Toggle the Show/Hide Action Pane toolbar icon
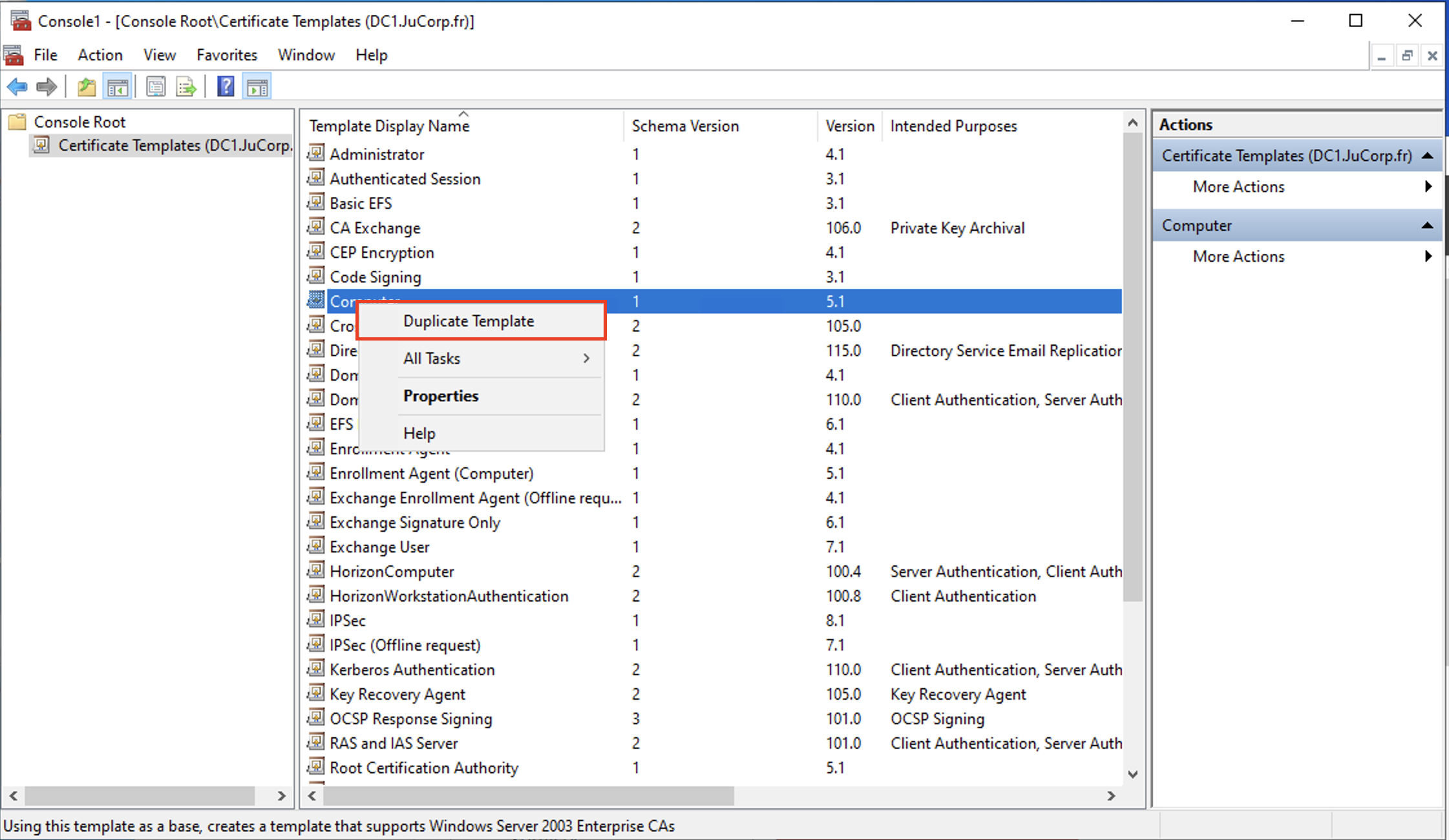Viewport: 1449px width, 840px height. [257, 87]
